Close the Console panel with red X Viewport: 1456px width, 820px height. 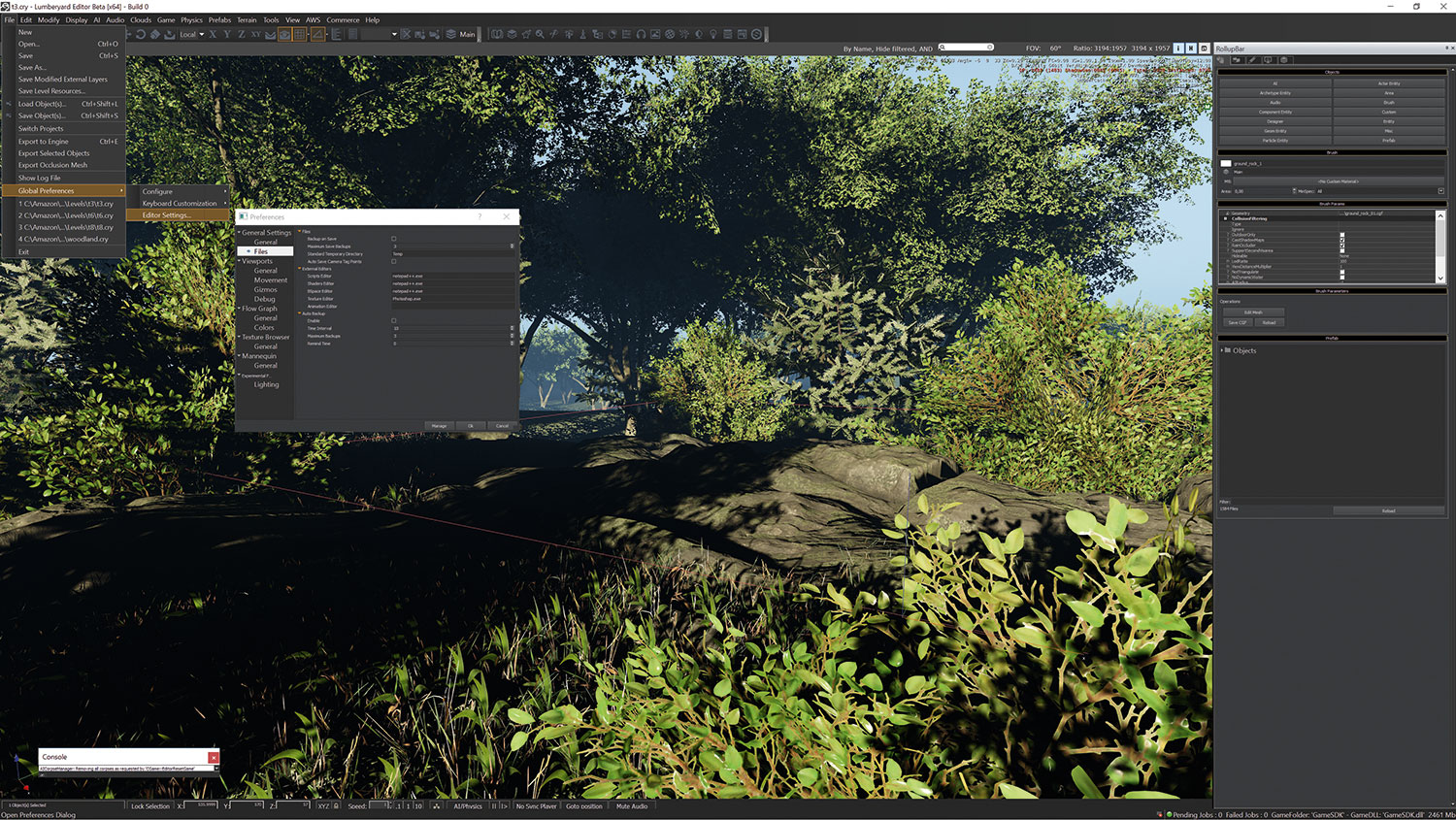(x=214, y=757)
